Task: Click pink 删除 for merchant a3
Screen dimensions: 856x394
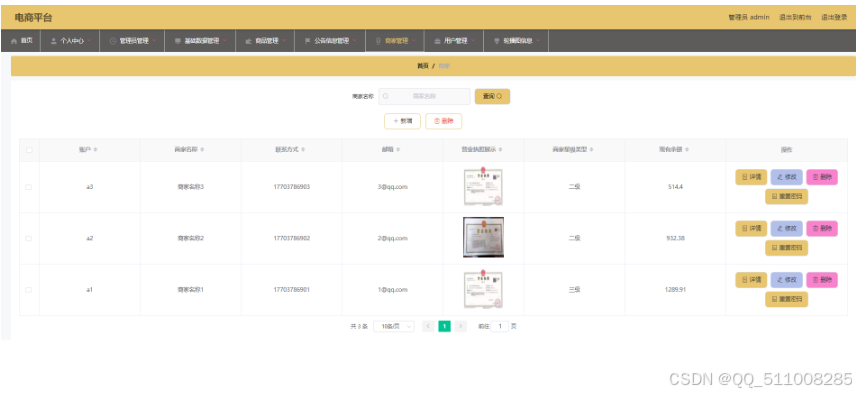Action: point(822,177)
